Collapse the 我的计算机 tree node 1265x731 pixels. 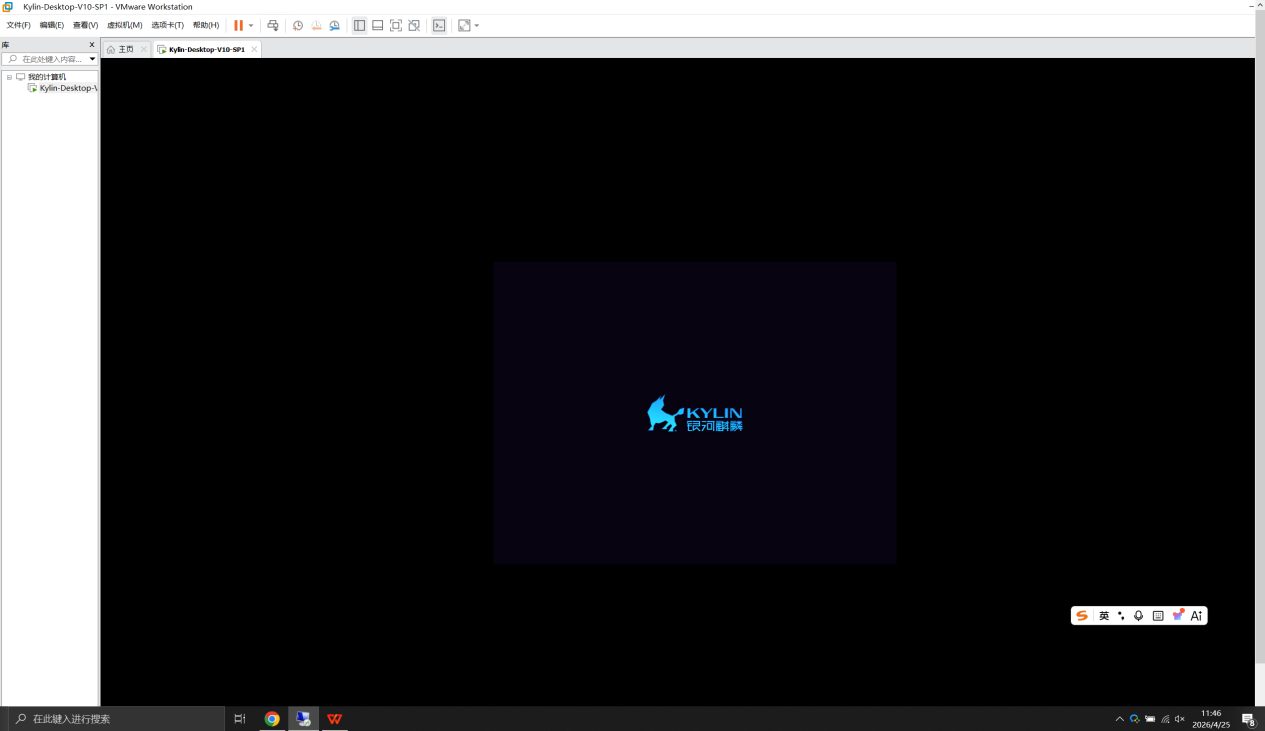[9, 77]
